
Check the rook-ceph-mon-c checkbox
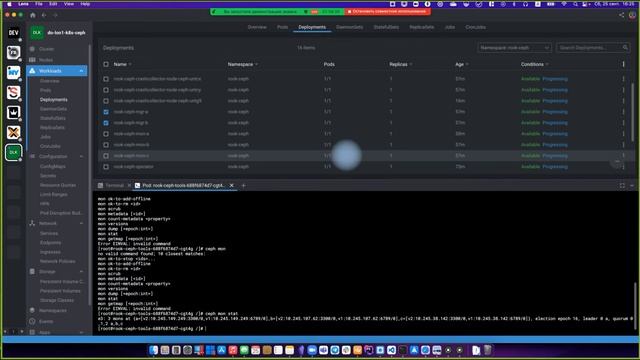[106, 156]
